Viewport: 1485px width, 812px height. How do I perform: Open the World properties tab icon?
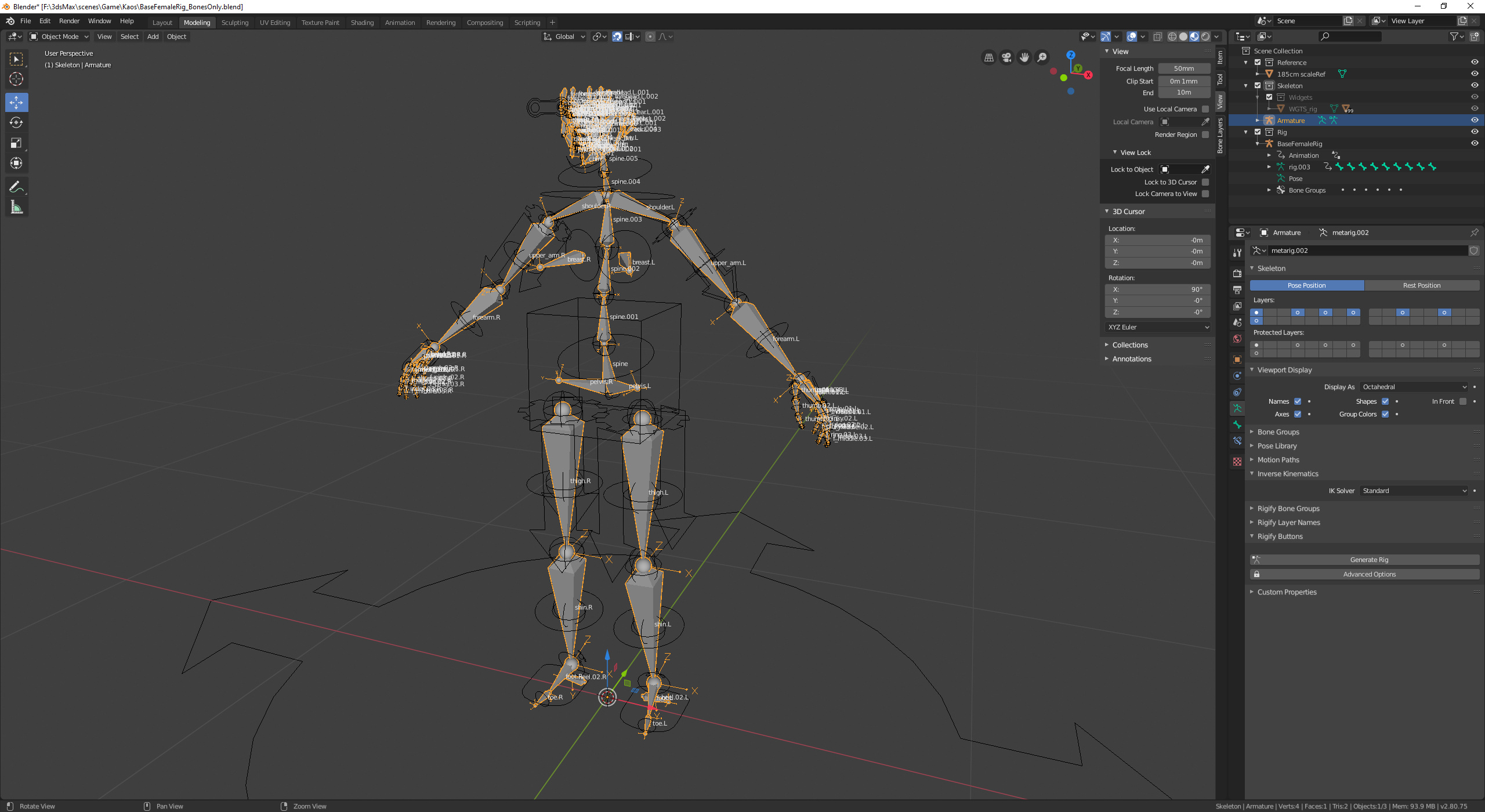click(1237, 339)
